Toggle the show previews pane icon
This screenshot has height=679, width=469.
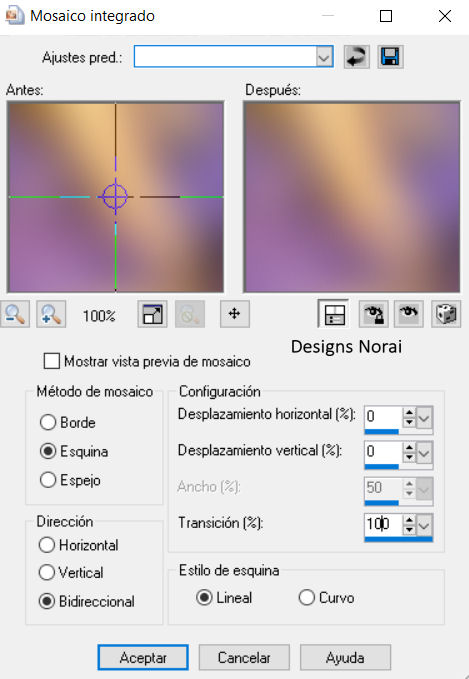(333, 314)
